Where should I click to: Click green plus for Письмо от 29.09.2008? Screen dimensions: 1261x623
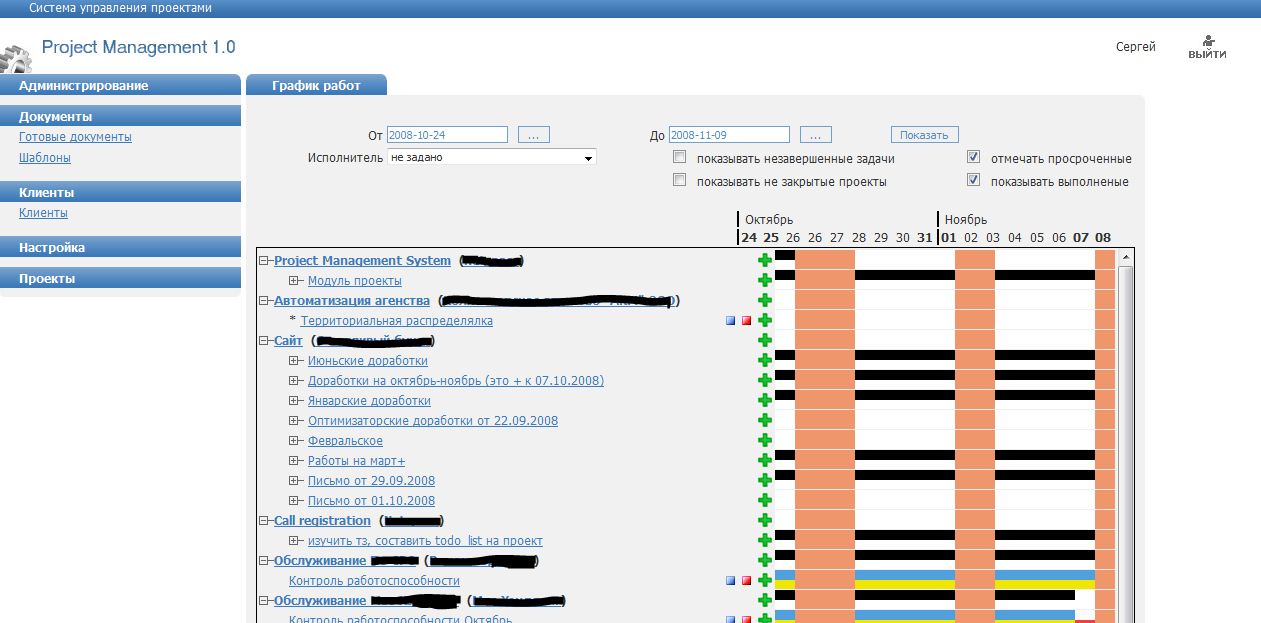pos(765,480)
